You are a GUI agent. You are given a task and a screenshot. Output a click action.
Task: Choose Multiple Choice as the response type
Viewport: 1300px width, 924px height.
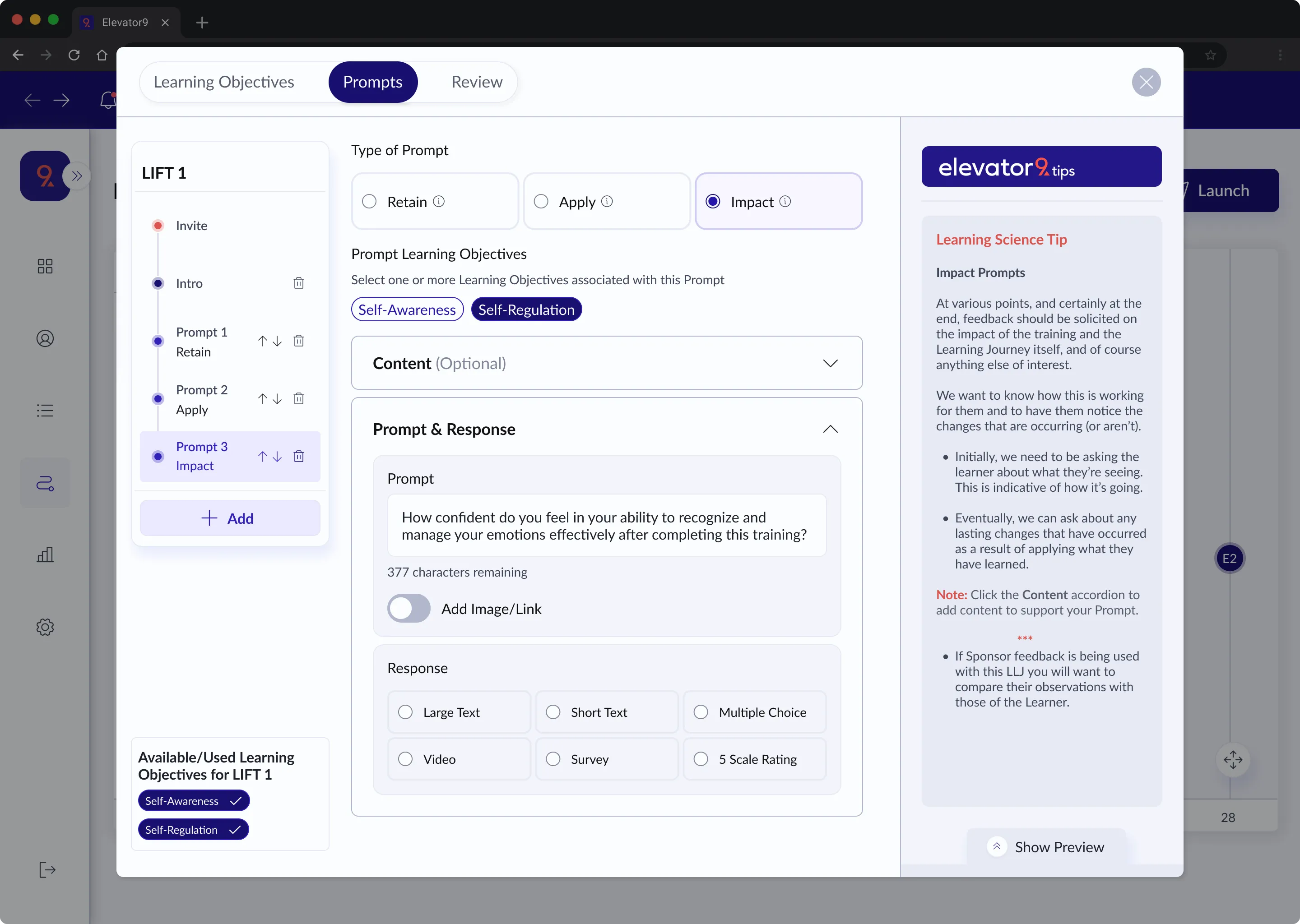[700, 712]
